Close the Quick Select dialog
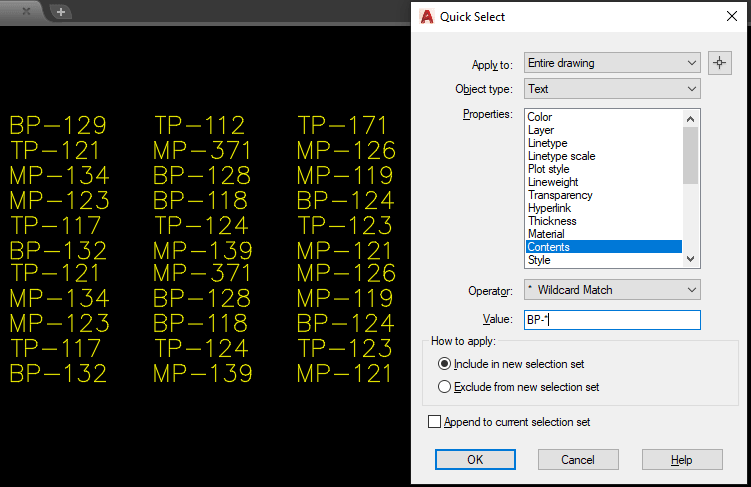The height and width of the screenshot is (487, 751). click(x=731, y=16)
